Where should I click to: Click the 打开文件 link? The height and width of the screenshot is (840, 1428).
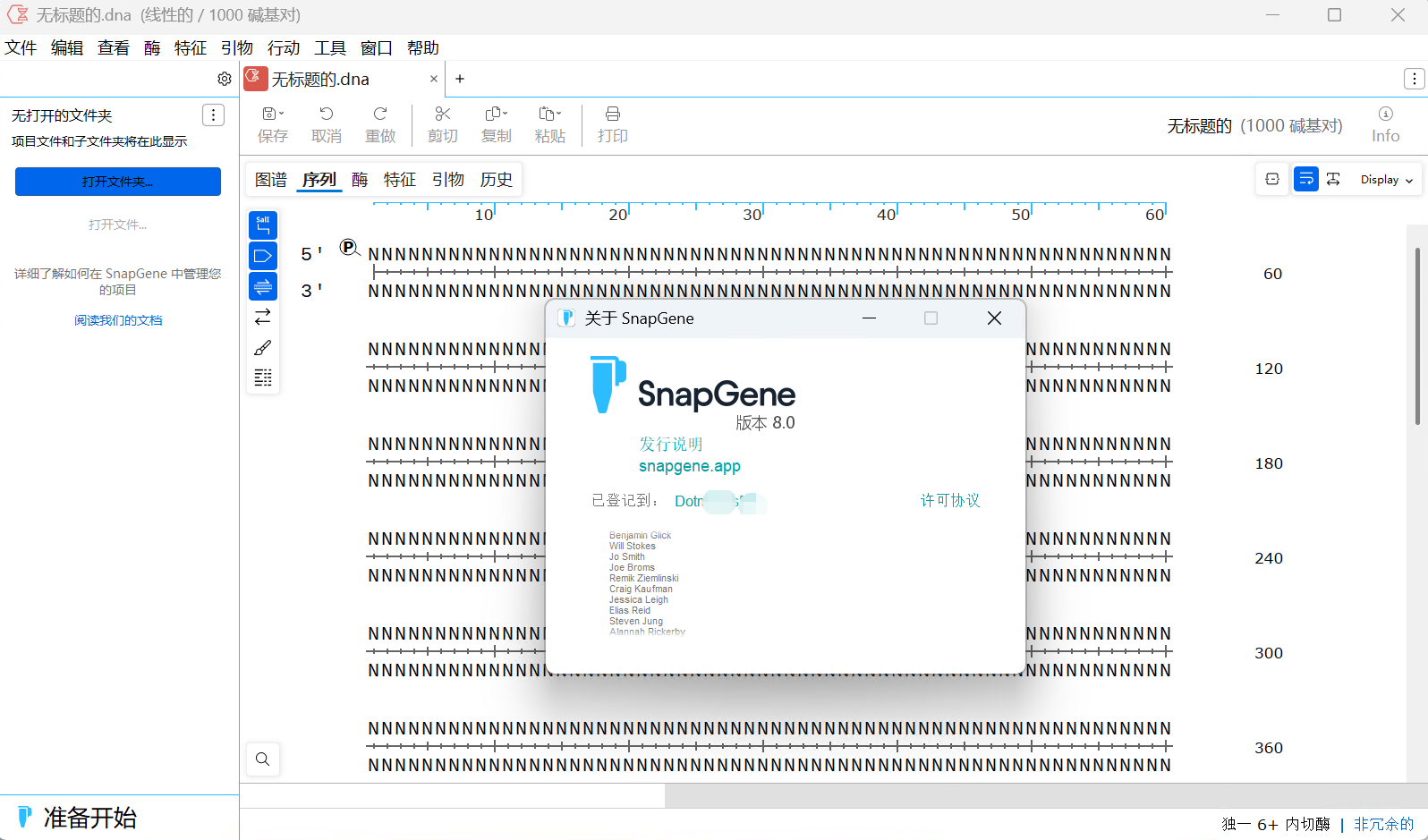(118, 225)
